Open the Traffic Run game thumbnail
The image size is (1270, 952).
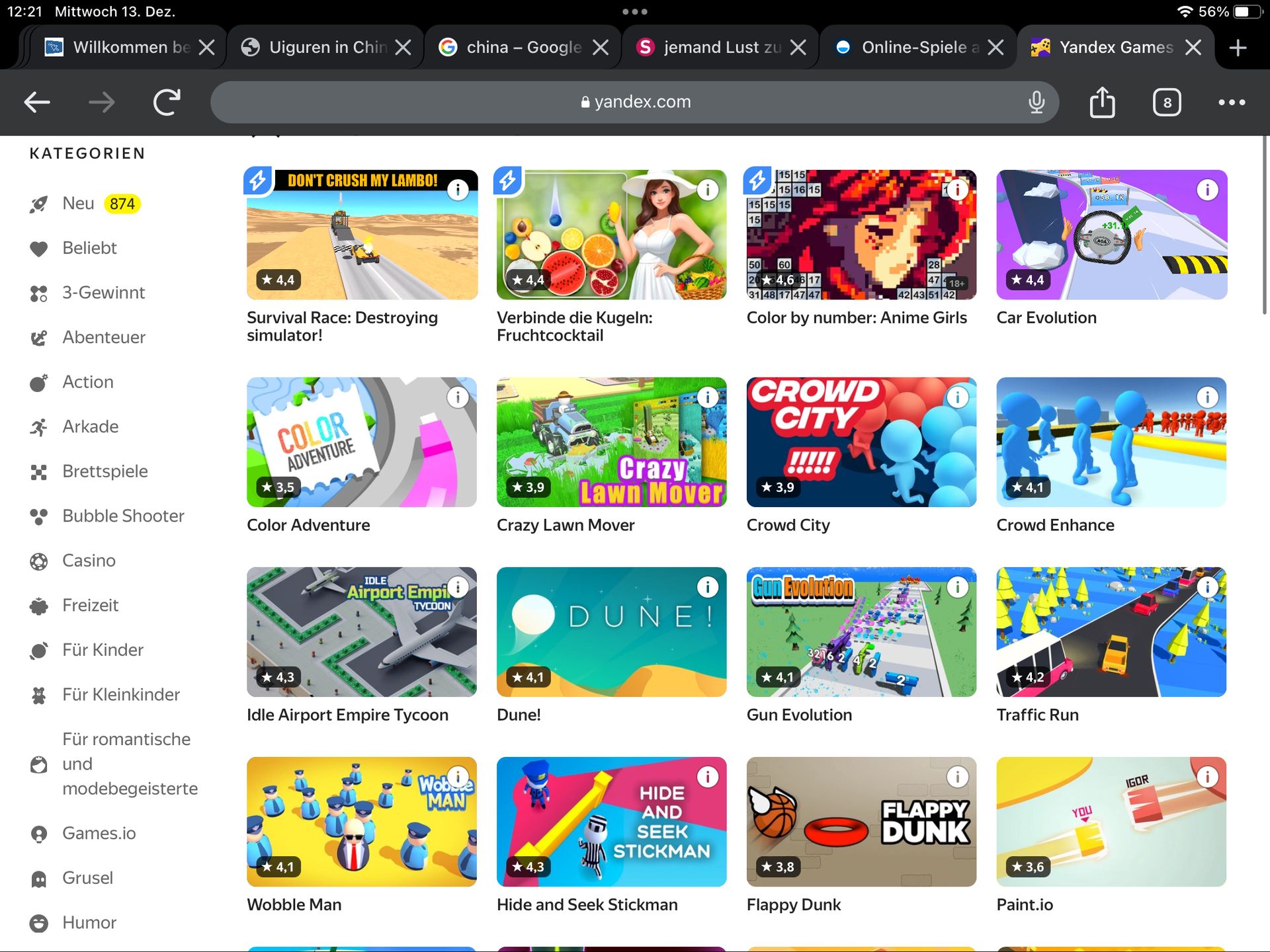(1111, 631)
